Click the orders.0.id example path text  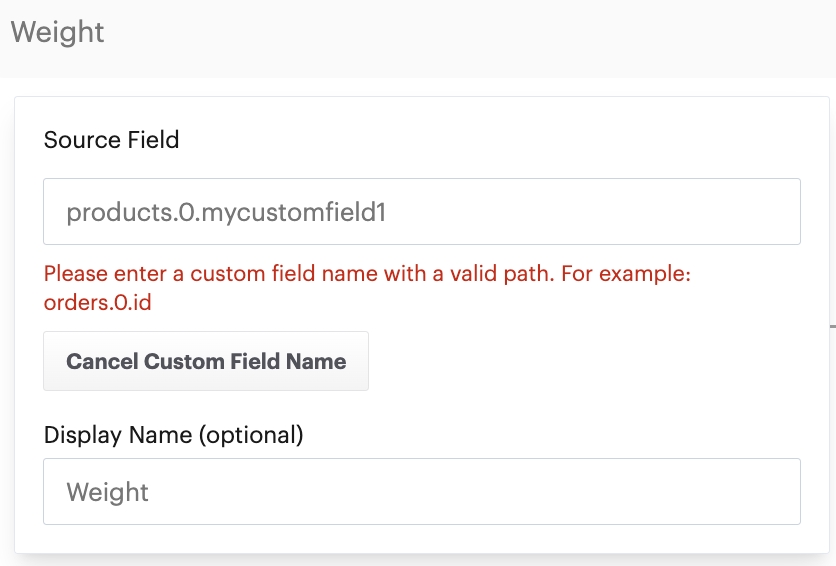(x=97, y=301)
